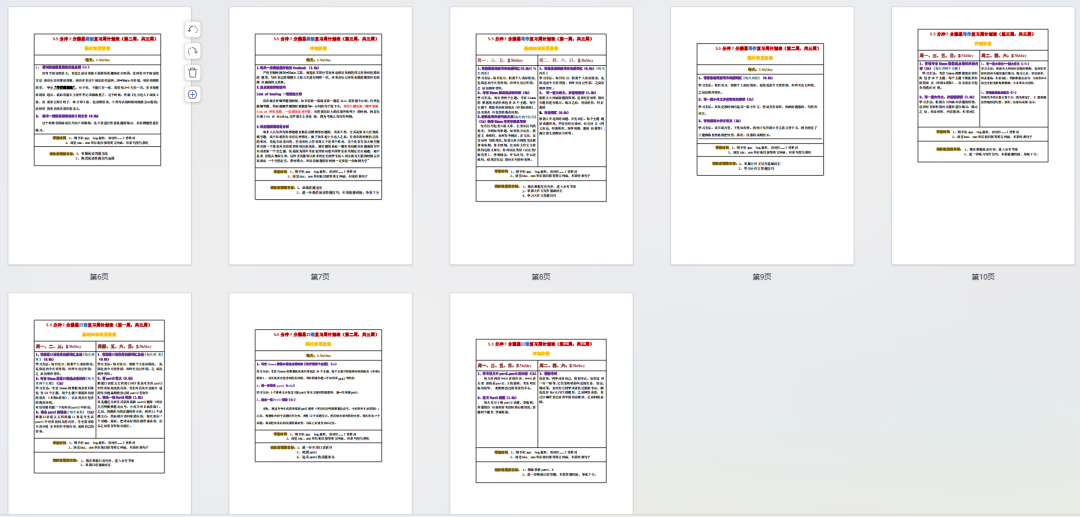Click the 第9页 page label
The width and height of the screenshot is (1080, 517).
tap(762, 277)
